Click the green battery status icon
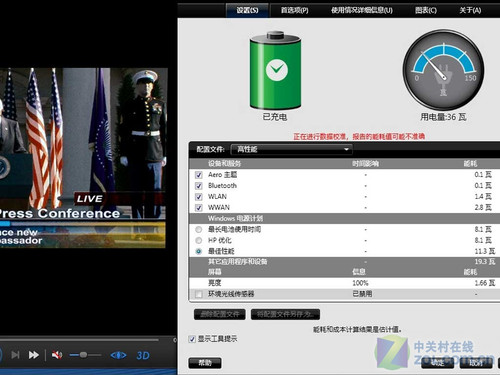The image size is (500, 375). pyautogui.click(x=276, y=70)
